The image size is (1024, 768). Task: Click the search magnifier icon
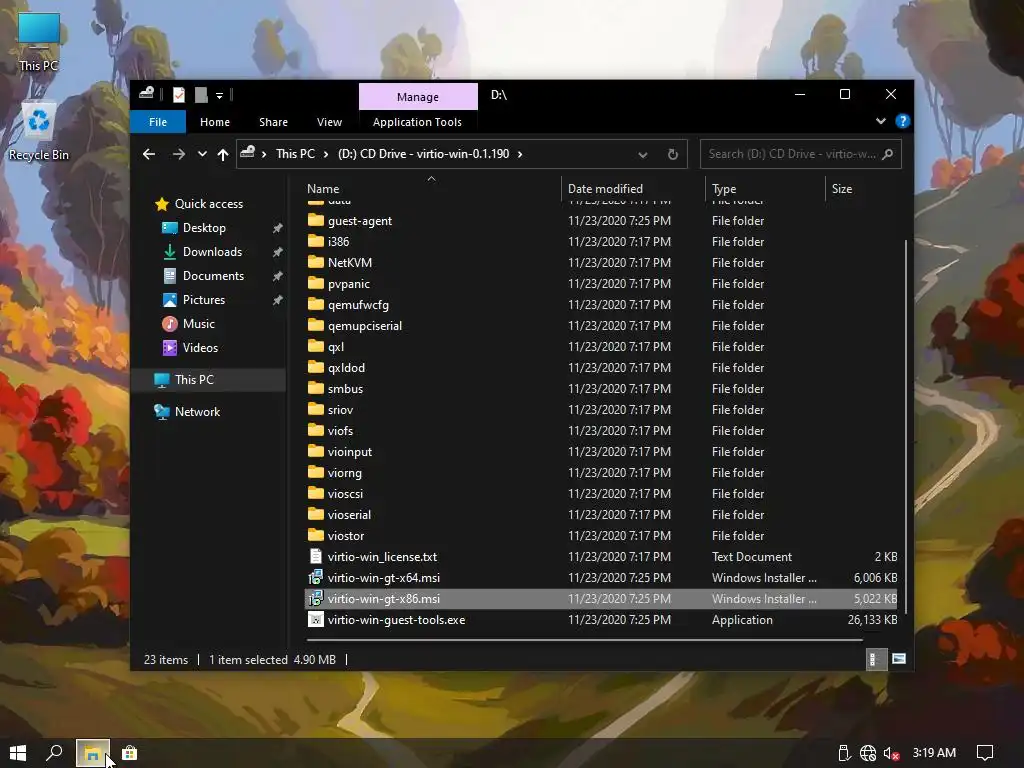[x=887, y=154]
